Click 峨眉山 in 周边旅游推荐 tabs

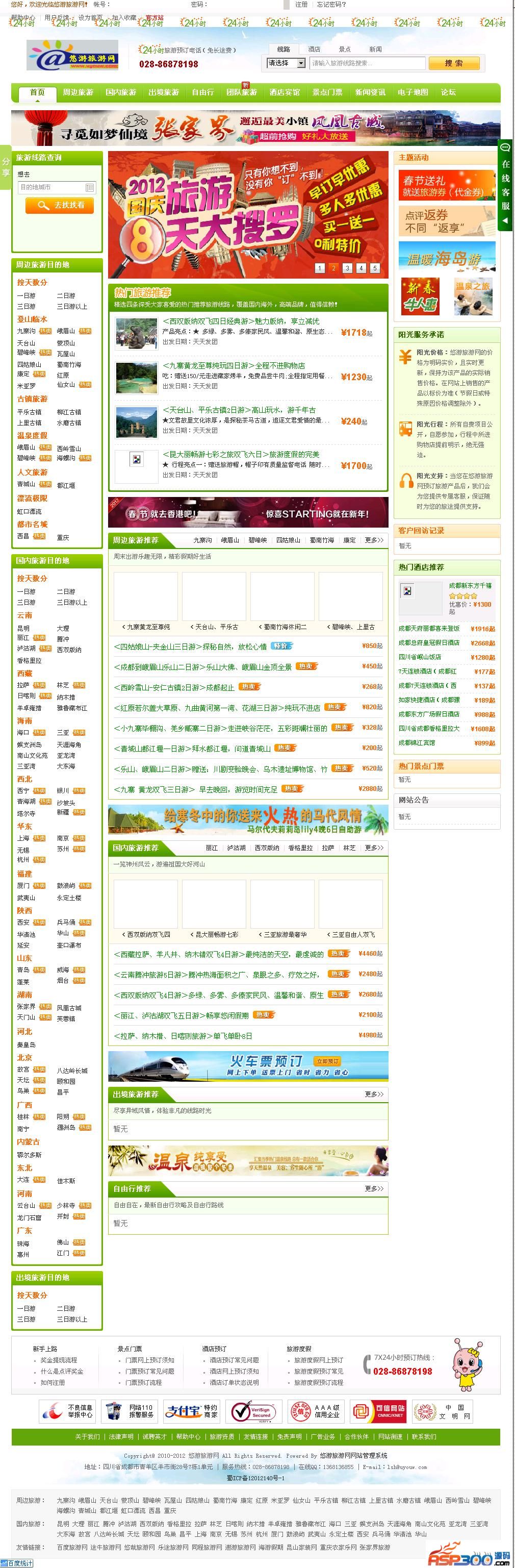(x=230, y=540)
